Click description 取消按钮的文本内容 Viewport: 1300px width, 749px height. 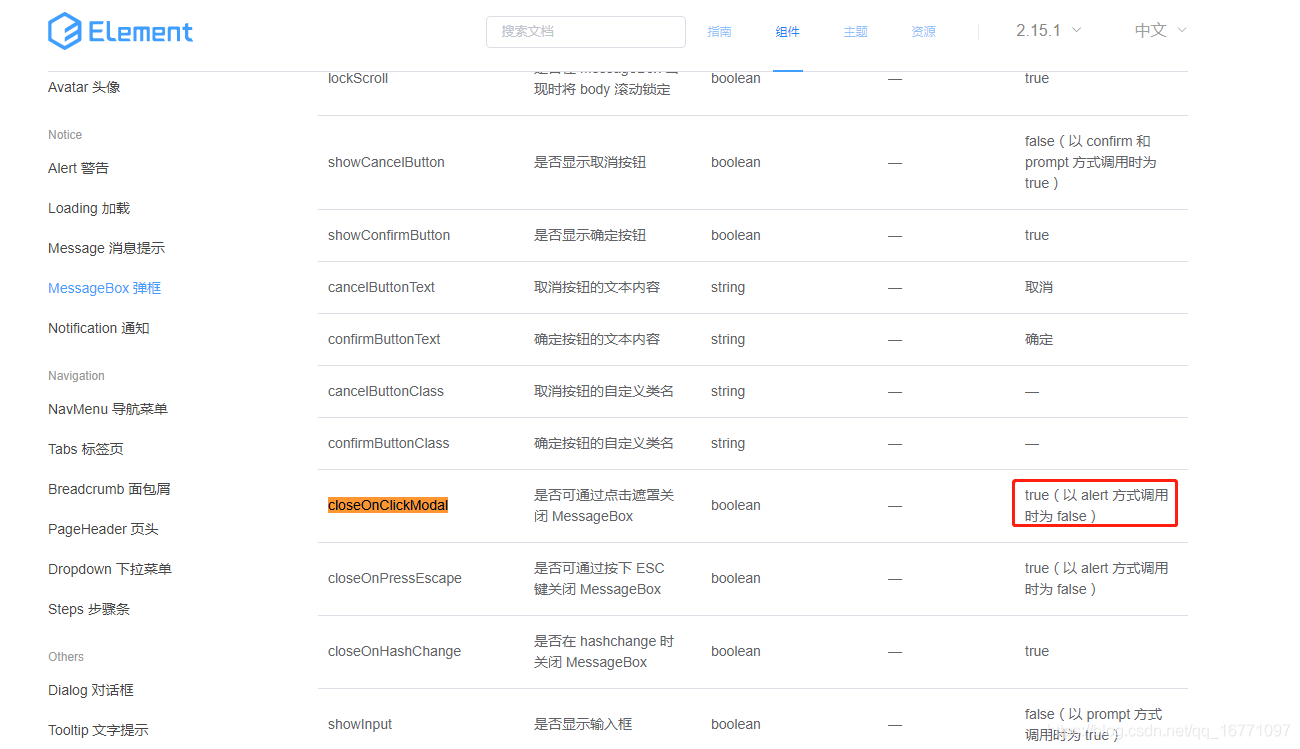tap(597, 287)
